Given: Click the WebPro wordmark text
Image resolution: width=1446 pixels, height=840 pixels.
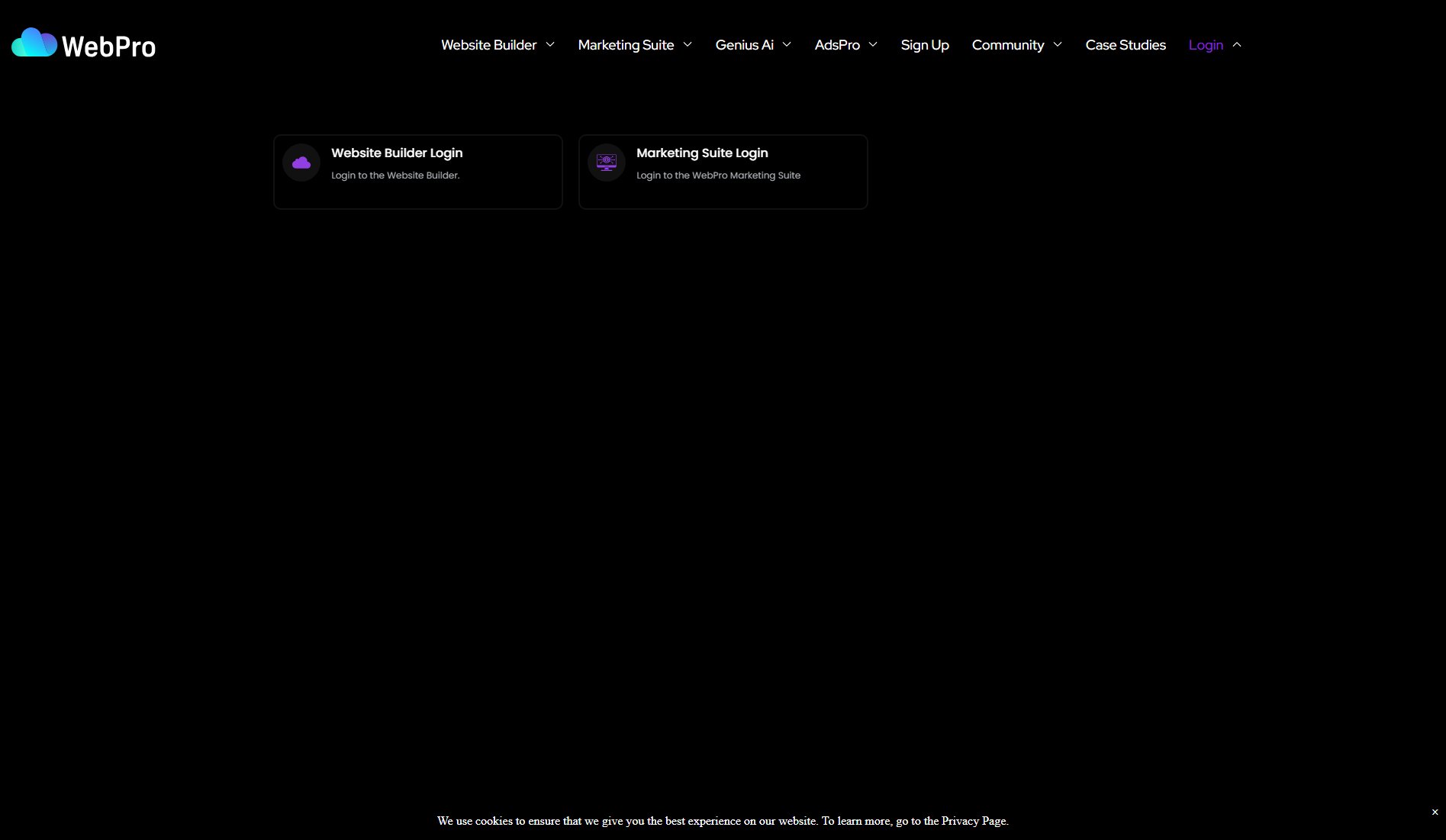Looking at the screenshot, I should coord(108,47).
